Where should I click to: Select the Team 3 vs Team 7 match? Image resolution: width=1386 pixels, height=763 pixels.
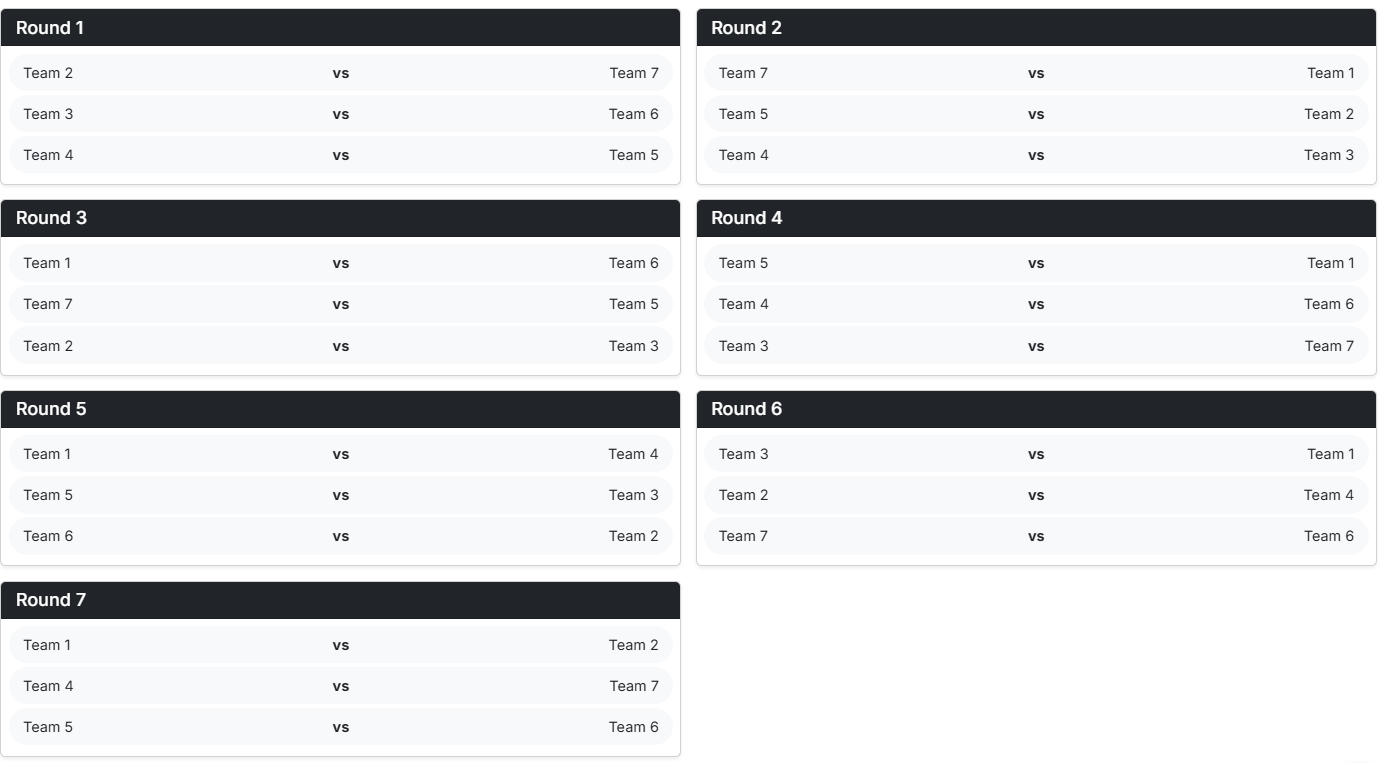tap(1037, 345)
